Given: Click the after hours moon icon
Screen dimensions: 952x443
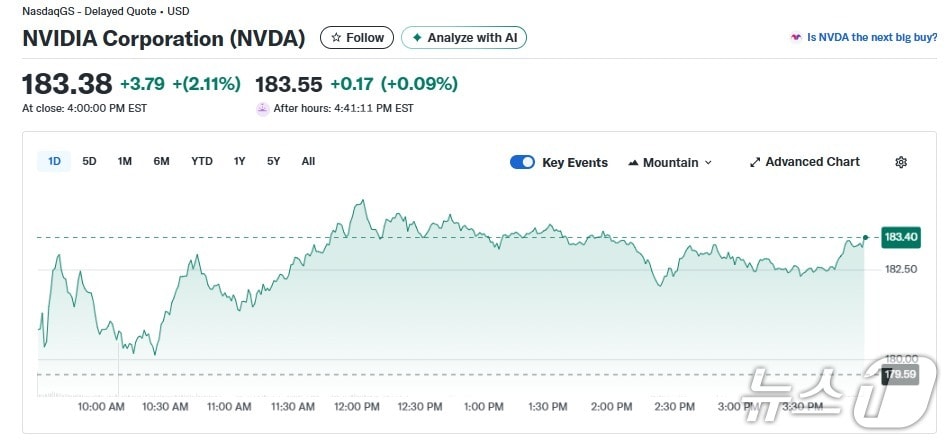Looking at the screenshot, I should coord(263,108).
